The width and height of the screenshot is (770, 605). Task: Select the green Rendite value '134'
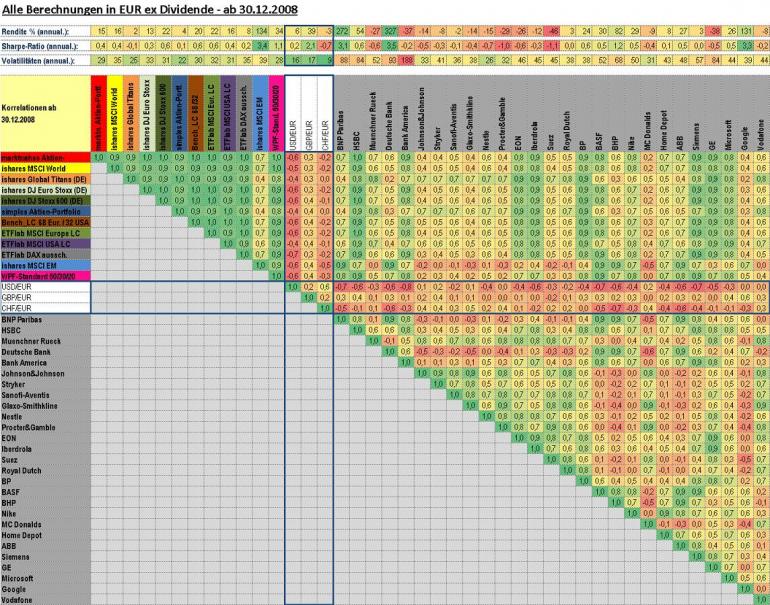[261, 31]
